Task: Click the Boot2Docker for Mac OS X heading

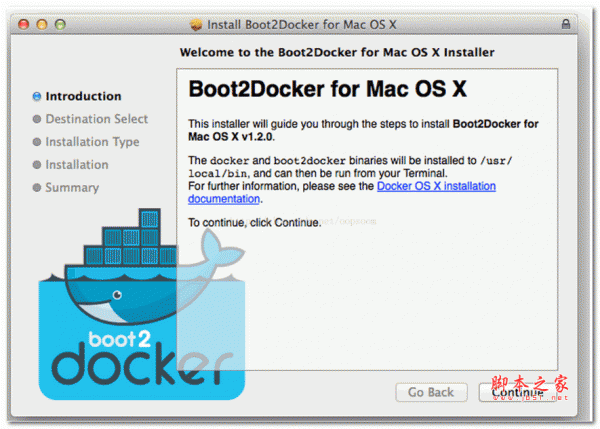Action: click(328, 89)
